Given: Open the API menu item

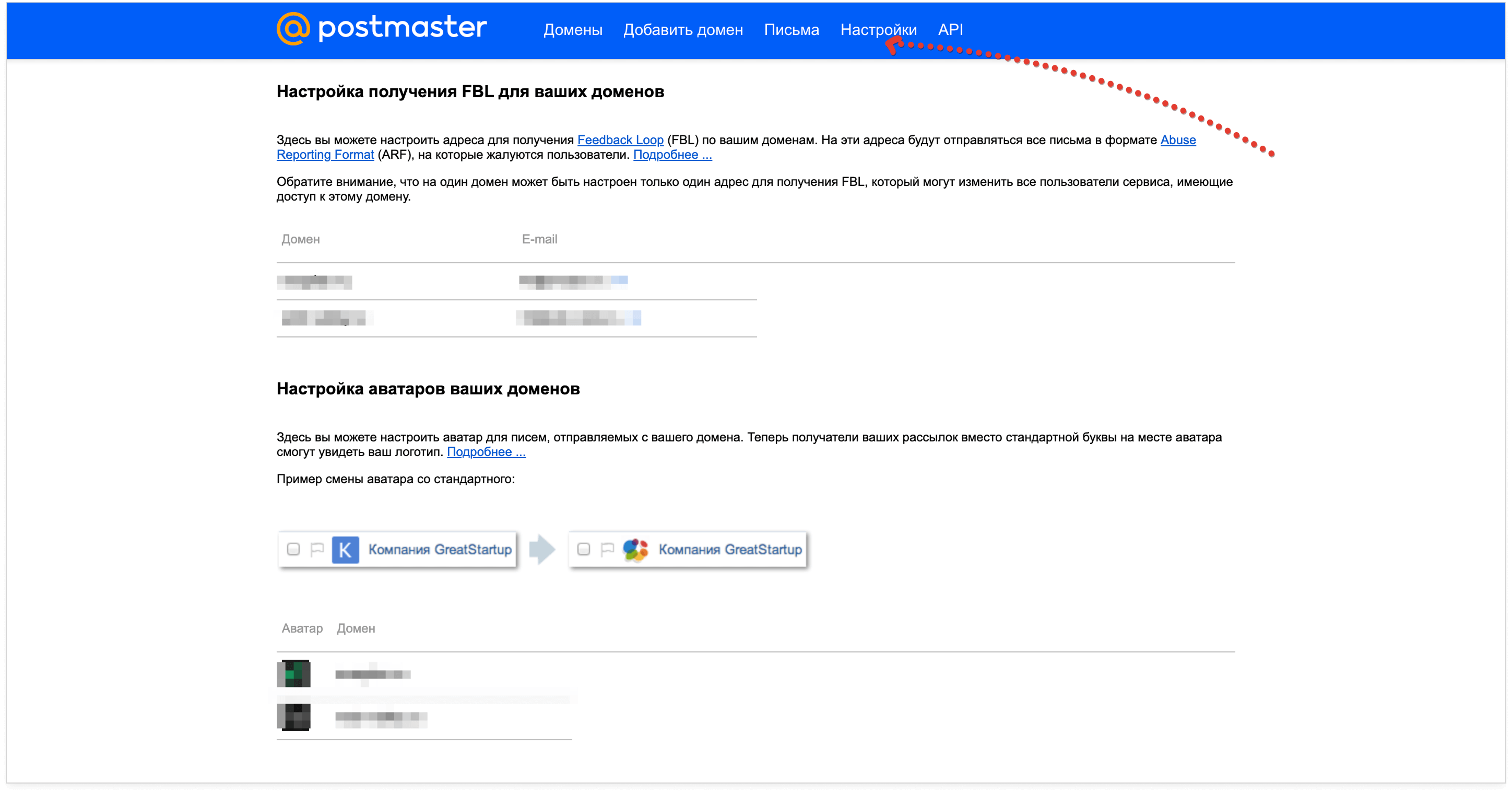Looking at the screenshot, I should (950, 30).
